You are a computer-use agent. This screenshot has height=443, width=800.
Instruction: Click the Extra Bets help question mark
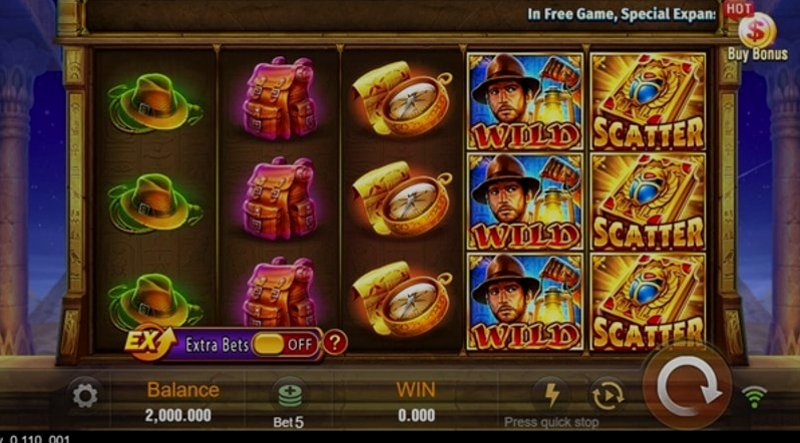335,343
